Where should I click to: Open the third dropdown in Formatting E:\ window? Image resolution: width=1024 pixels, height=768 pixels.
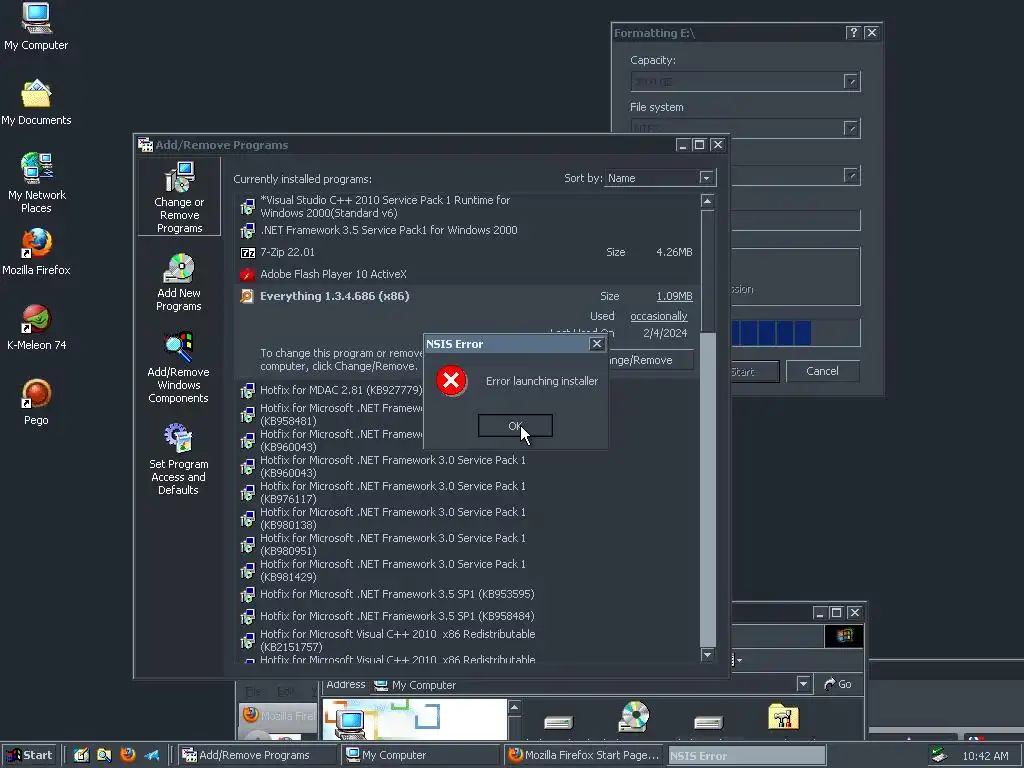850,175
